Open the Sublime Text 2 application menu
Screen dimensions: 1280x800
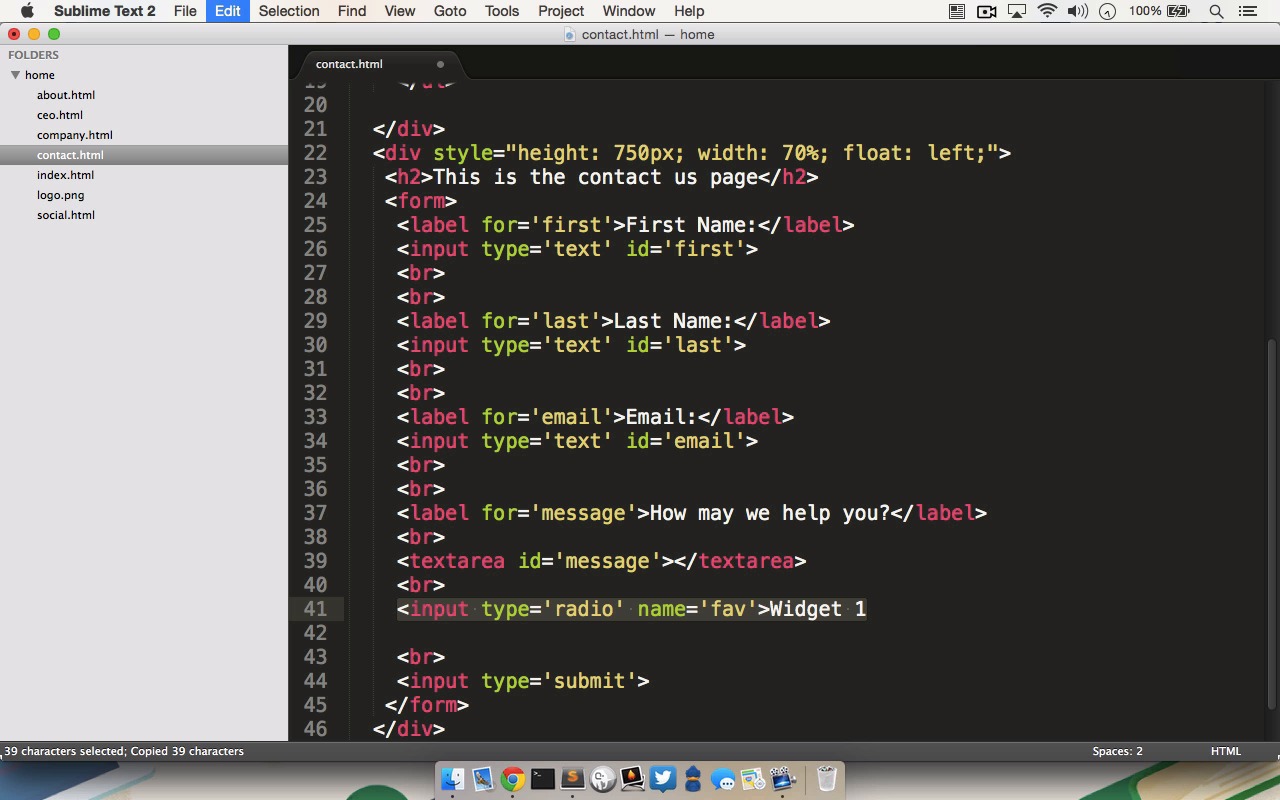[104, 11]
